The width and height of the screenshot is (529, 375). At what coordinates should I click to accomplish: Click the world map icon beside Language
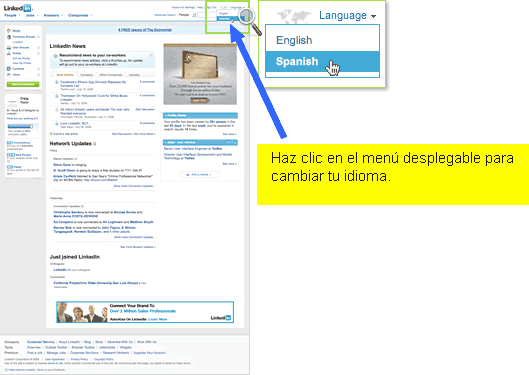[x=294, y=16]
